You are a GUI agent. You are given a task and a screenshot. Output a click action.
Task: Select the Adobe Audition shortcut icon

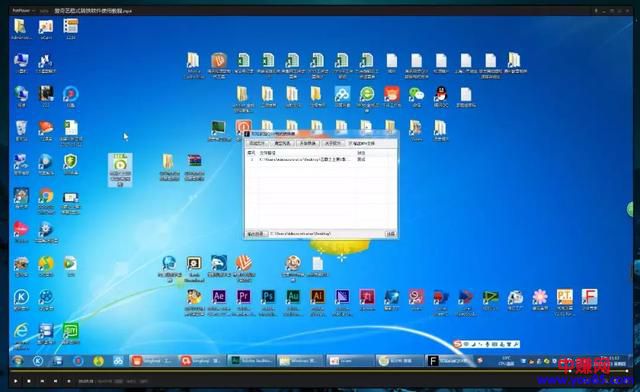click(293, 297)
